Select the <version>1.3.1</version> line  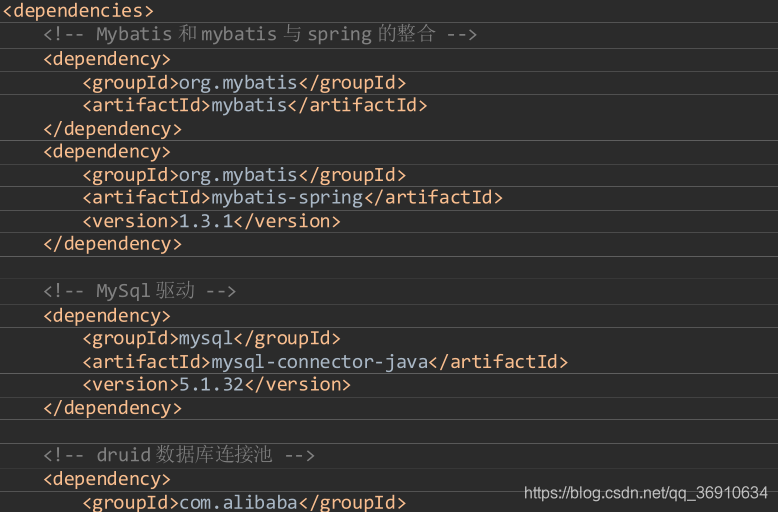click(x=211, y=221)
